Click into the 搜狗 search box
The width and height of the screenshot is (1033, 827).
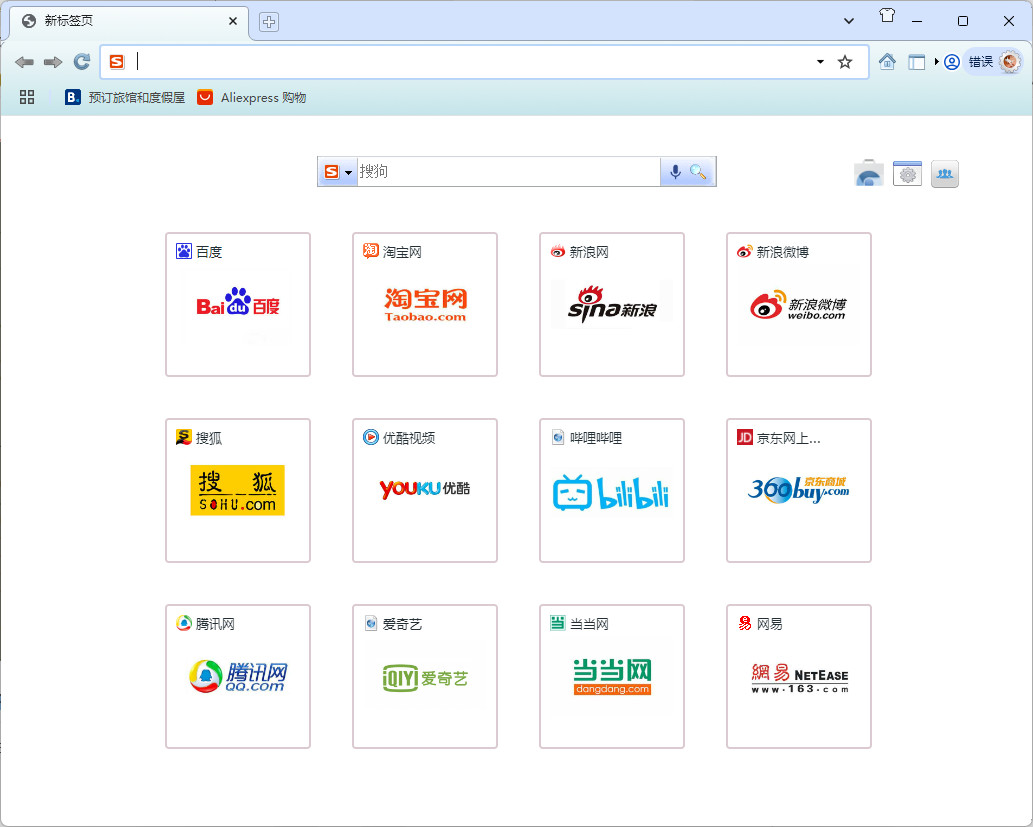click(508, 172)
